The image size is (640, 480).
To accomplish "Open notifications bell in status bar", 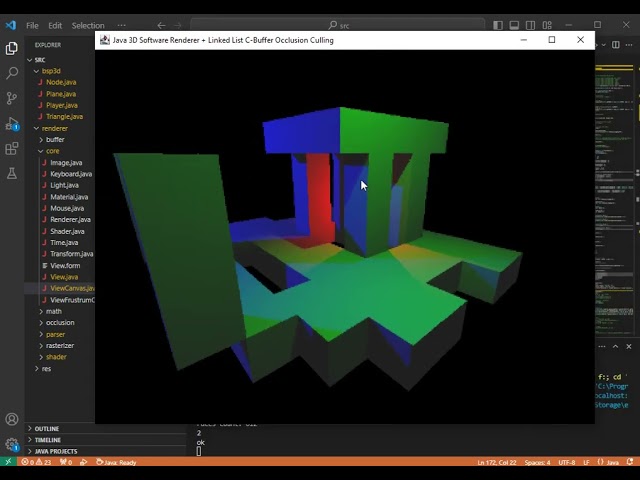I will click(x=630, y=462).
